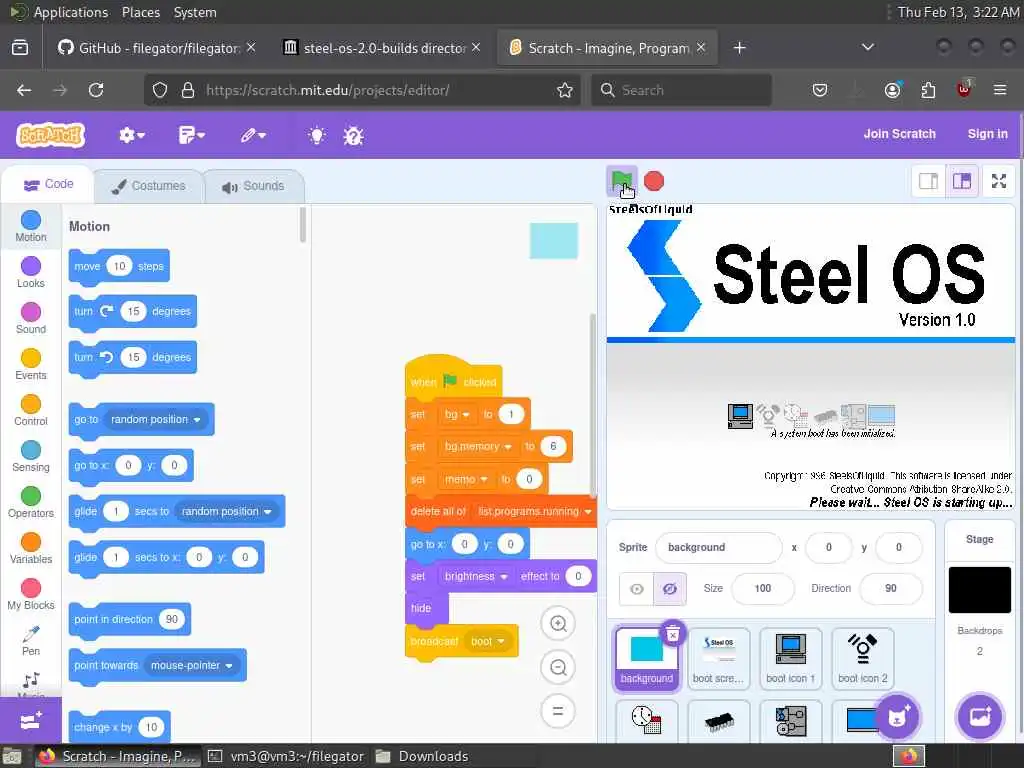The image size is (1024, 768).
Task: Select the Sound block category
Action: (x=31, y=318)
